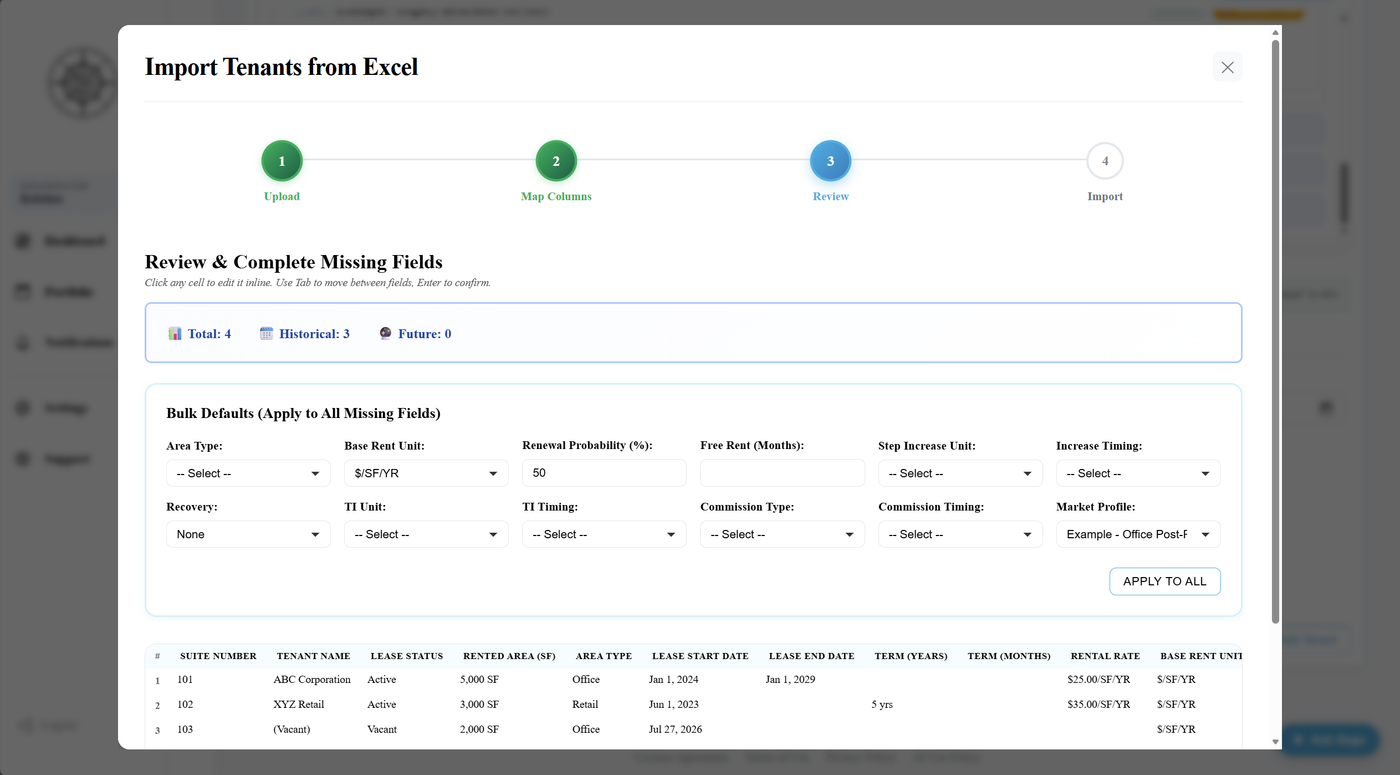Edit the 2,000 SF rented area cell
1400x775 pixels.
pos(479,729)
